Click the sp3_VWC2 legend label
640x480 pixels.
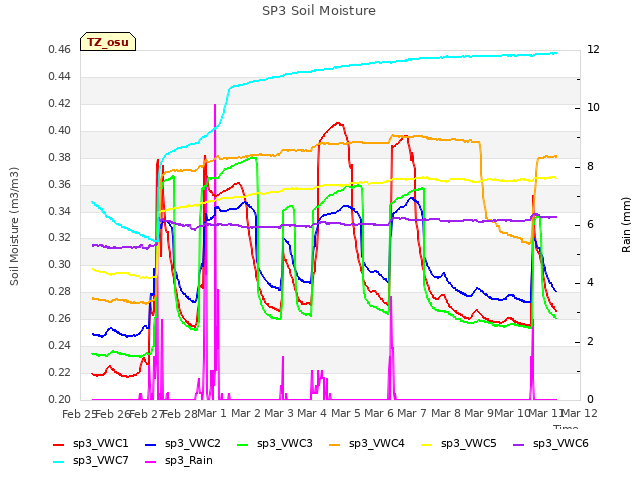[x=193, y=443]
